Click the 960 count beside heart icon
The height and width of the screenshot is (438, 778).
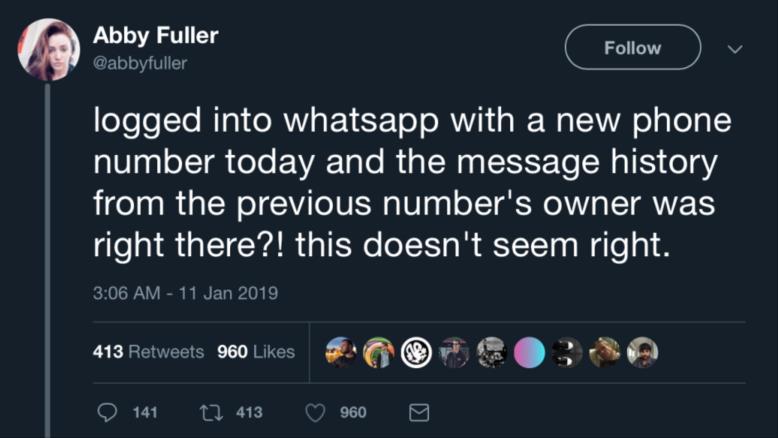[353, 412]
